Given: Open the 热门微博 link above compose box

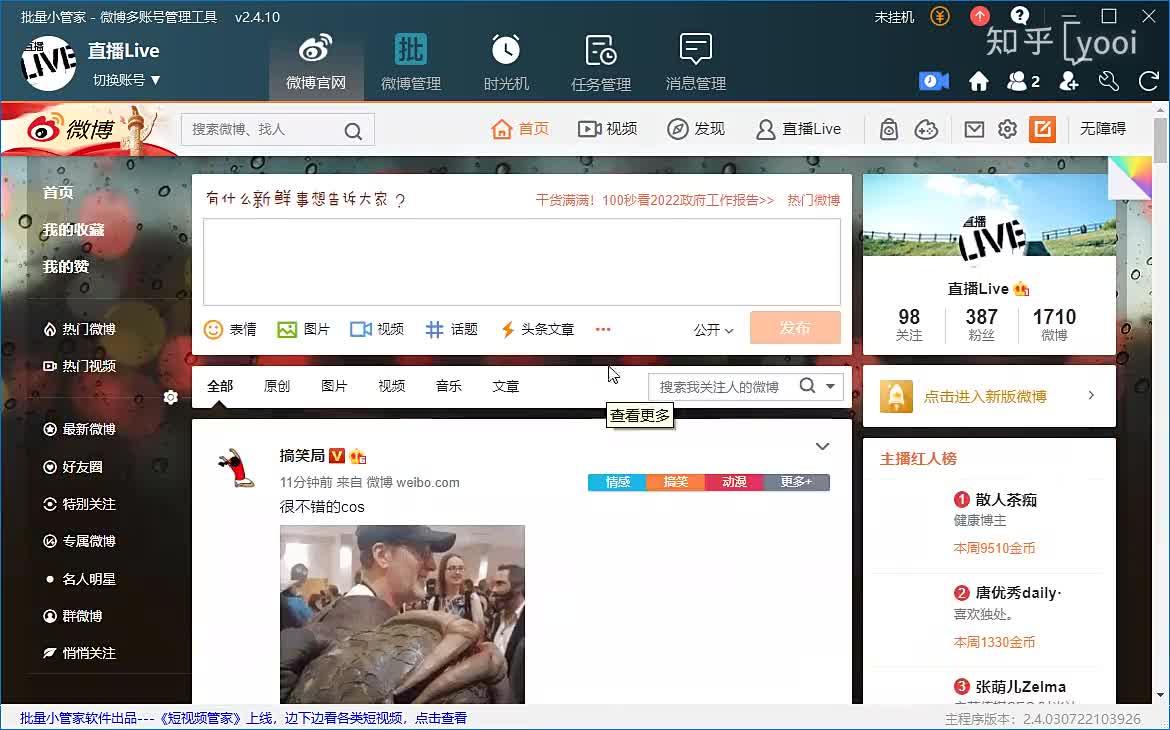Looking at the screenshot, I should [813, 200].
